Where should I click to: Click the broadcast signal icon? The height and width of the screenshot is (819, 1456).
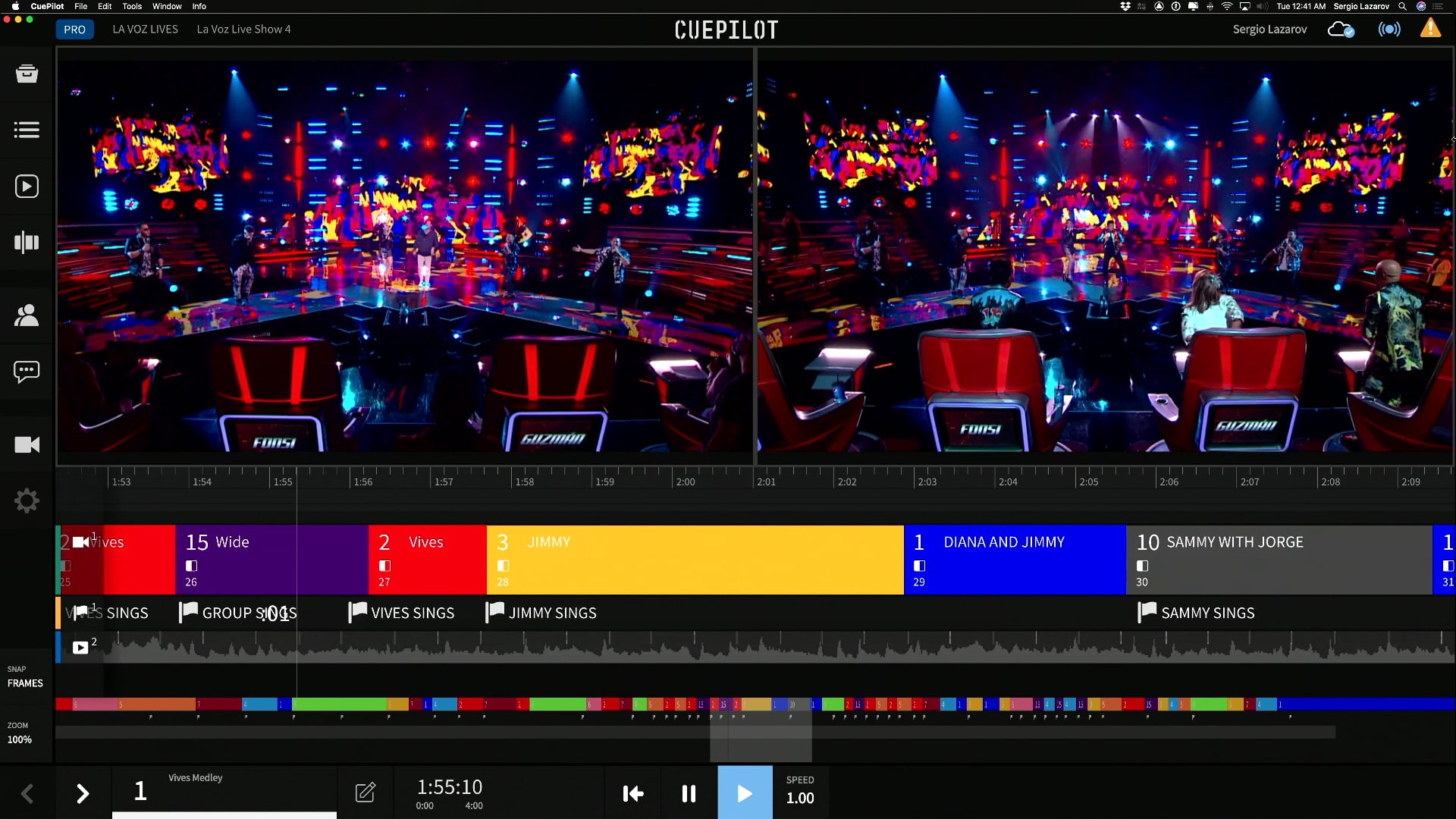1389,30
